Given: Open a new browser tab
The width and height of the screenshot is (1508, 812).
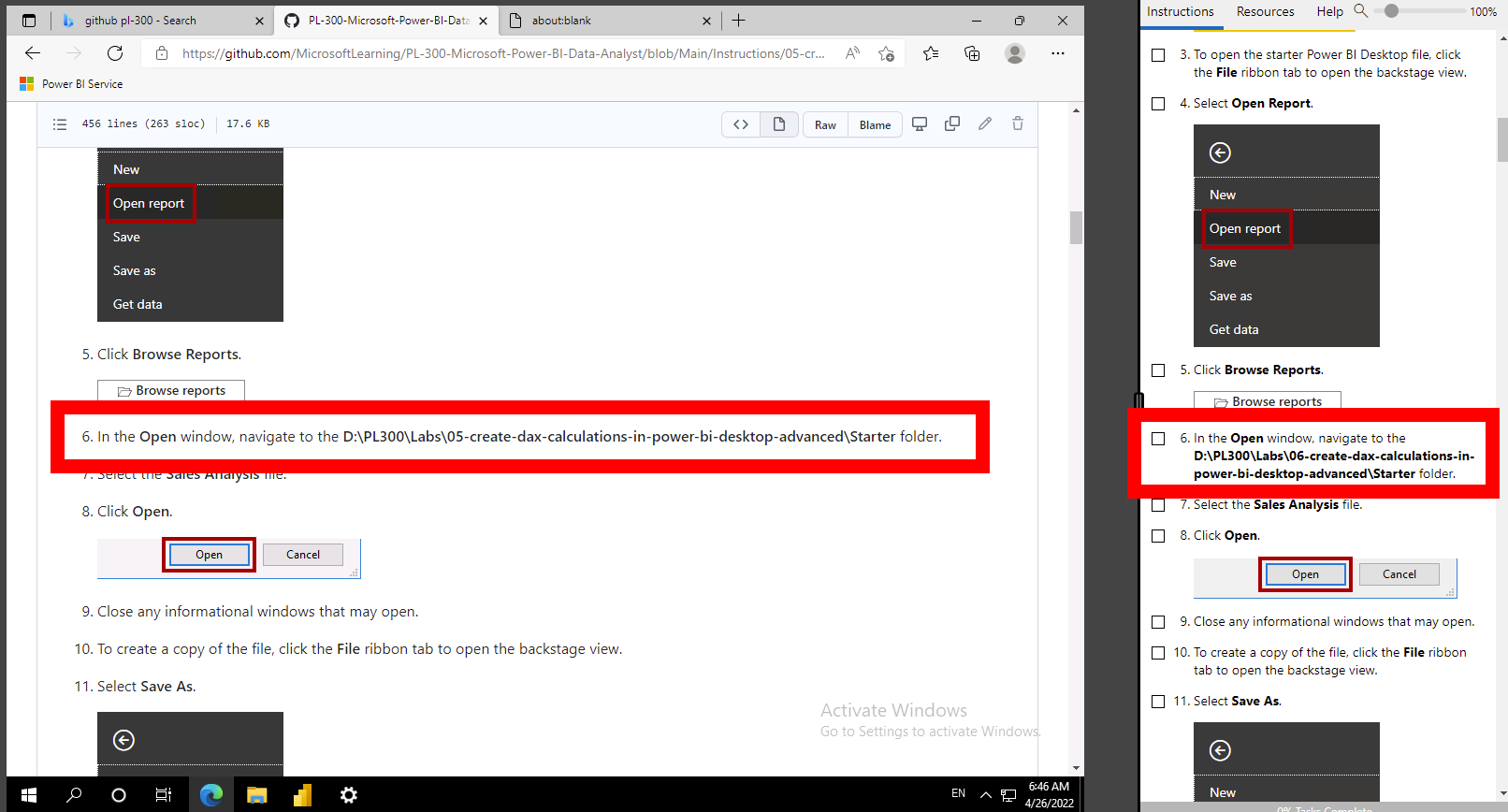Looking at the screenshot, I should pos(739,21).
